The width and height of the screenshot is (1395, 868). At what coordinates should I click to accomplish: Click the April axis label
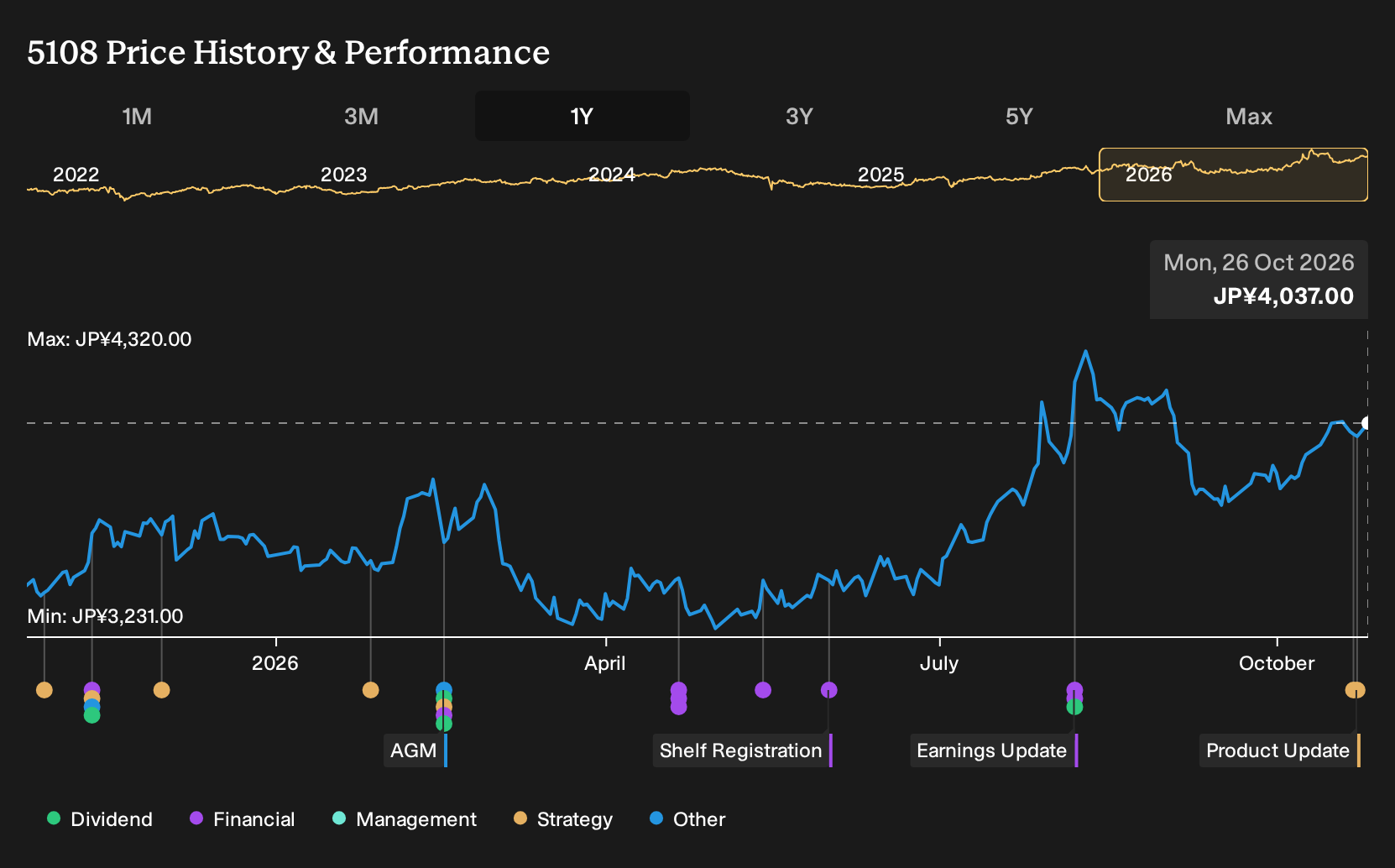pyautogui.click(x=605, y=663)
